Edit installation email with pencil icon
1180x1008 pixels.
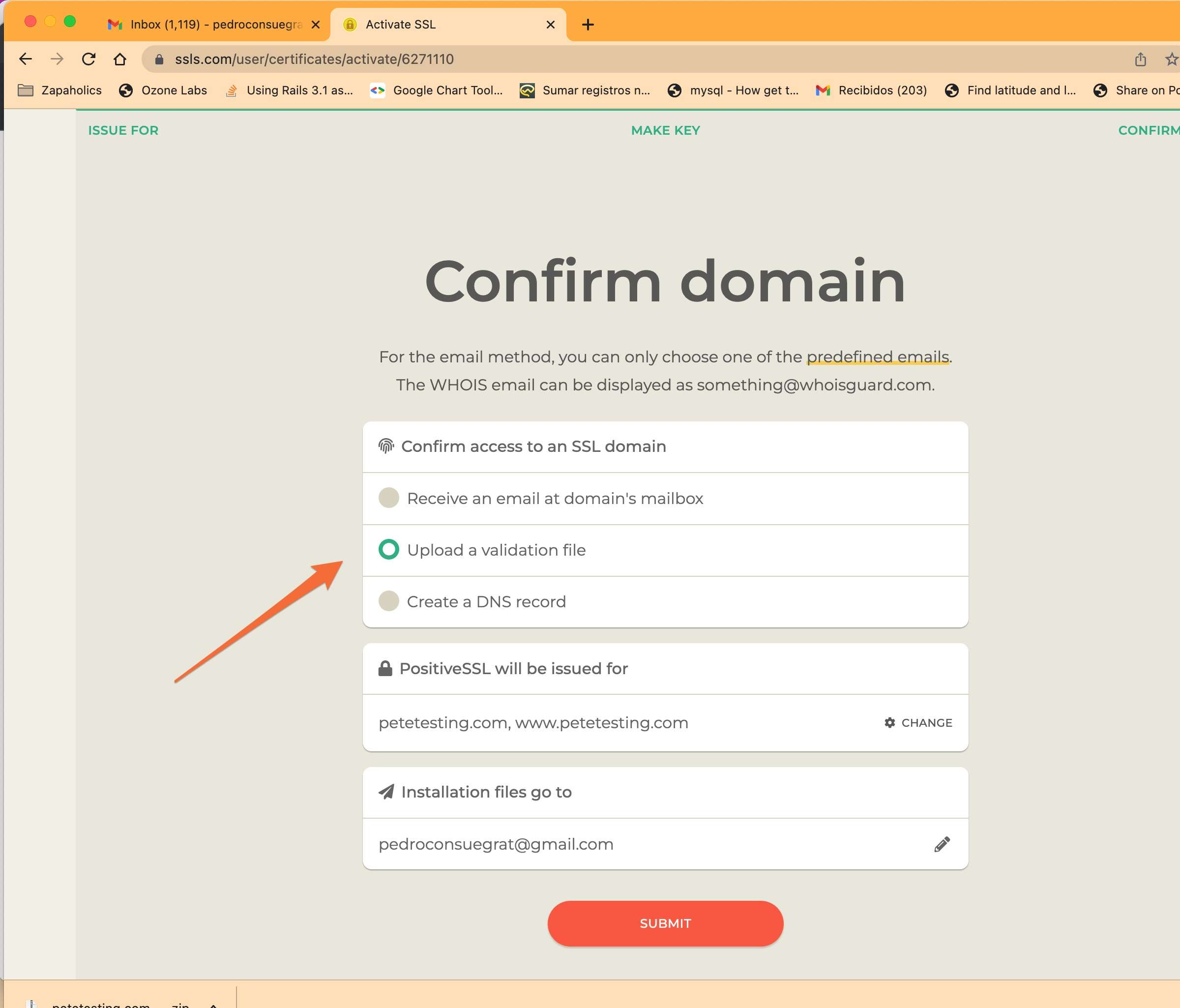(x=942, y=844)
